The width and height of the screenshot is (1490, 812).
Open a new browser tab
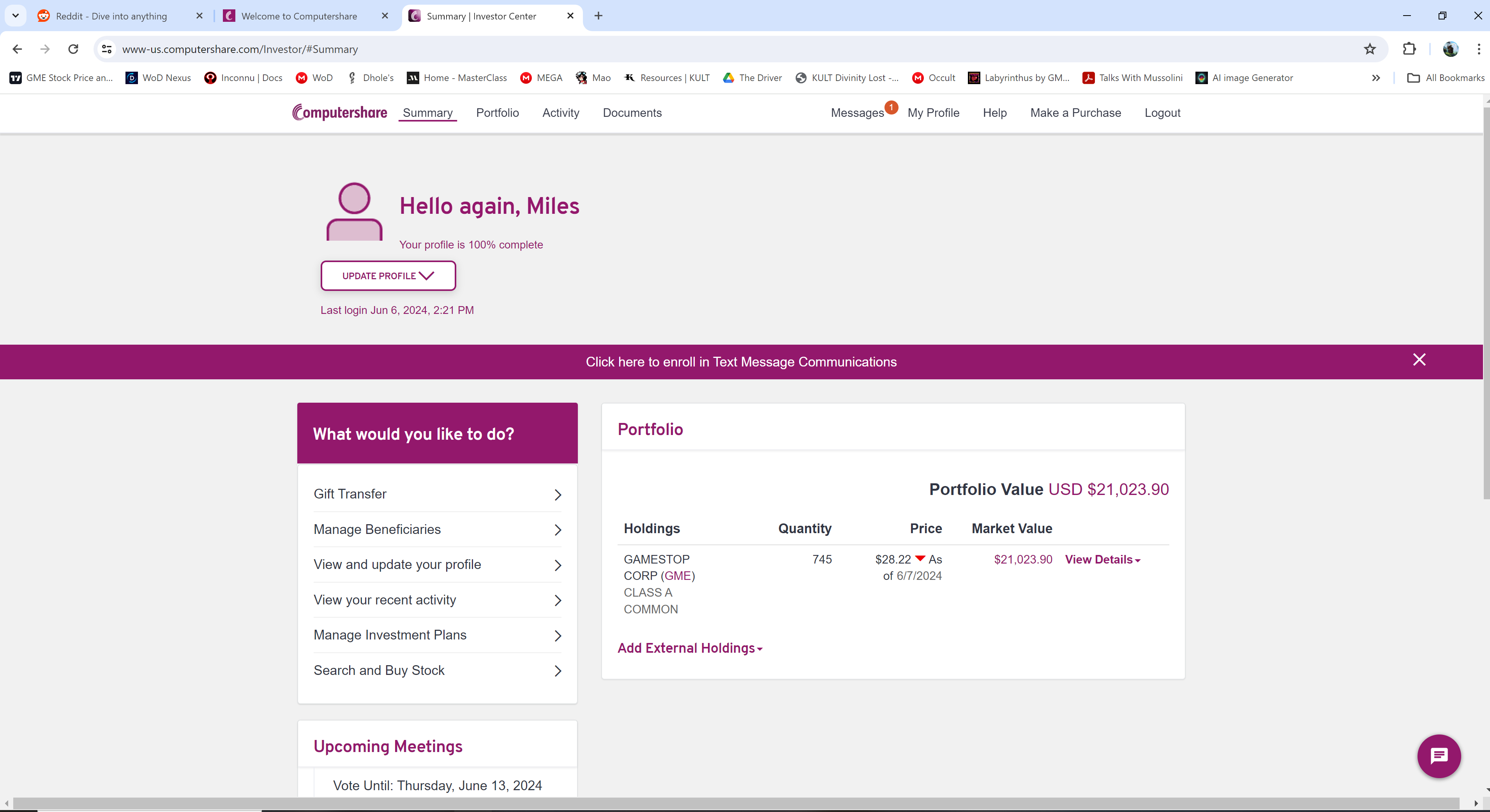598,16
